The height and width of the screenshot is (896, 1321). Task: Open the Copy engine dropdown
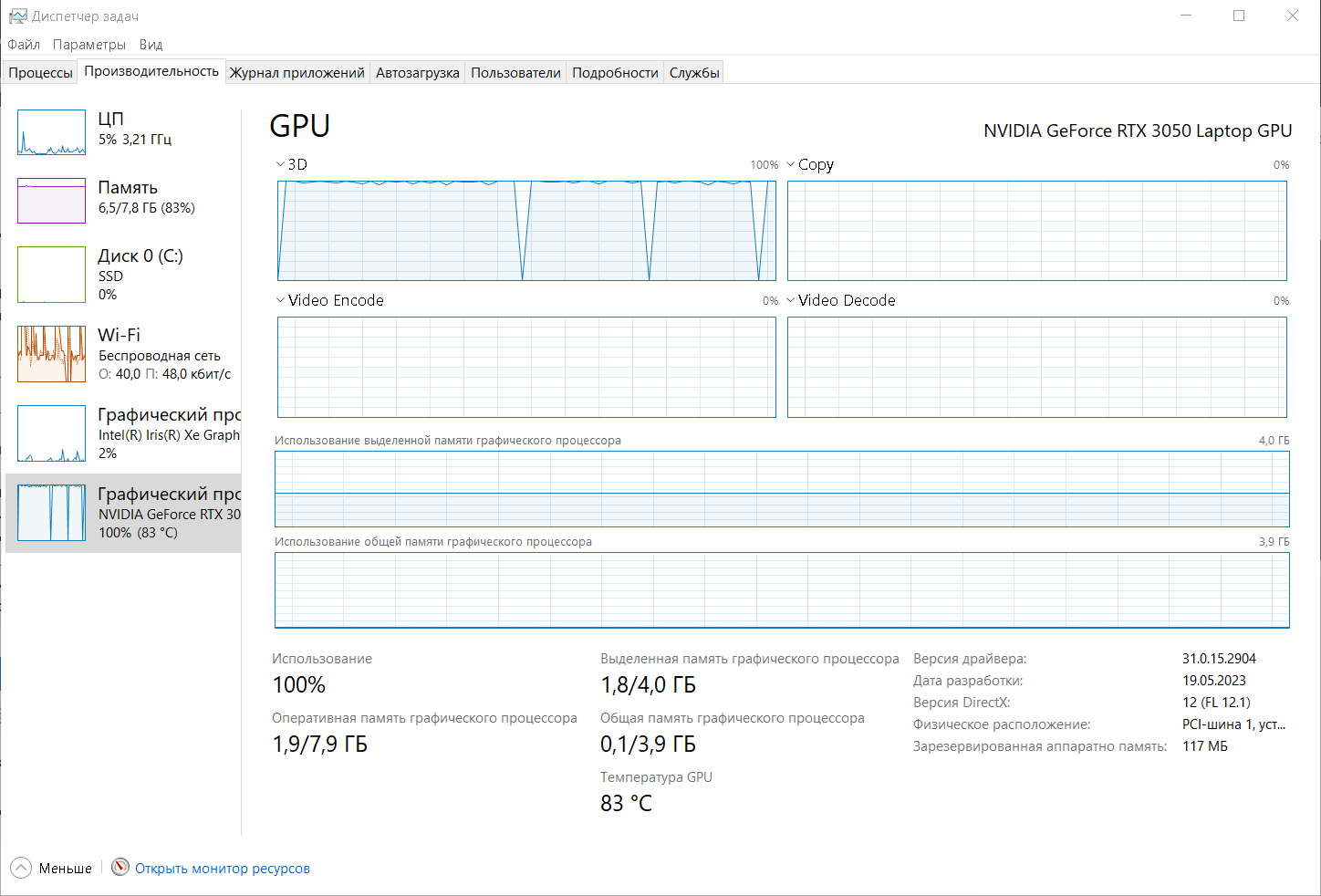(x=790, y=164)
